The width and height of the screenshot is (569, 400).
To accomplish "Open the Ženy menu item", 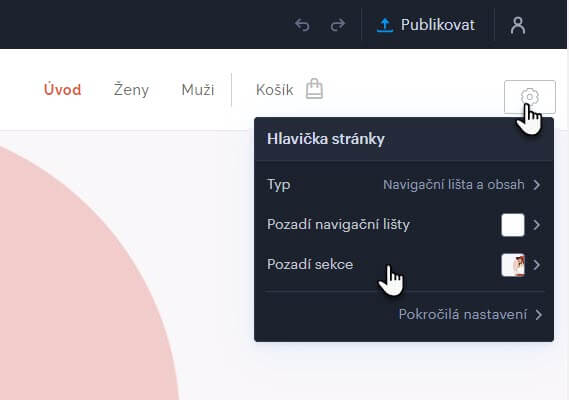I will (131, 89).
